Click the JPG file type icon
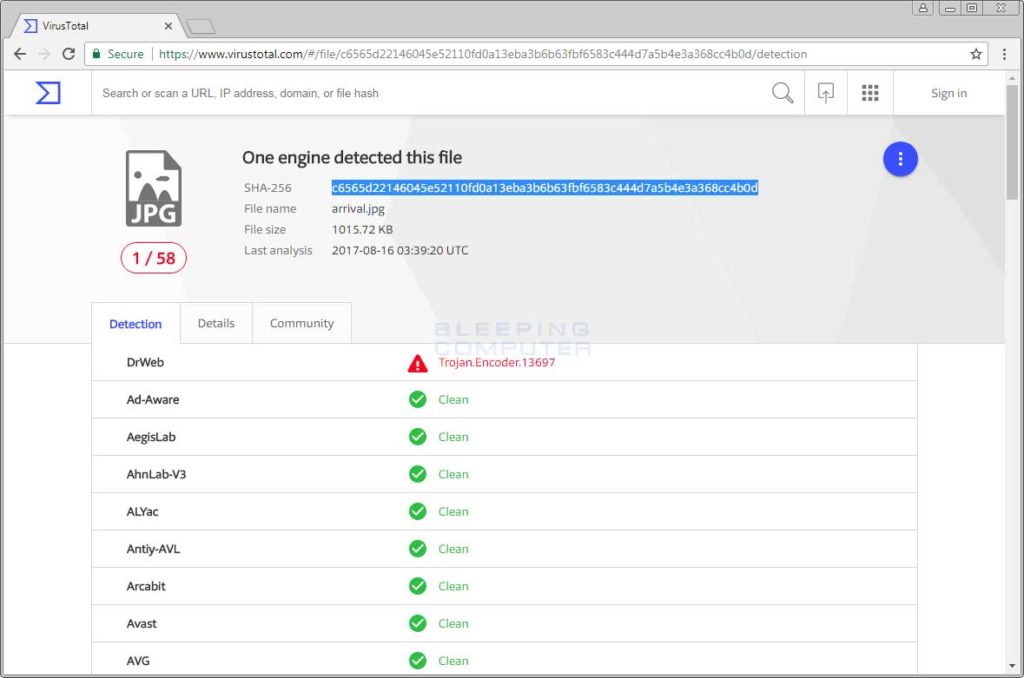 [x=153, y=189]
